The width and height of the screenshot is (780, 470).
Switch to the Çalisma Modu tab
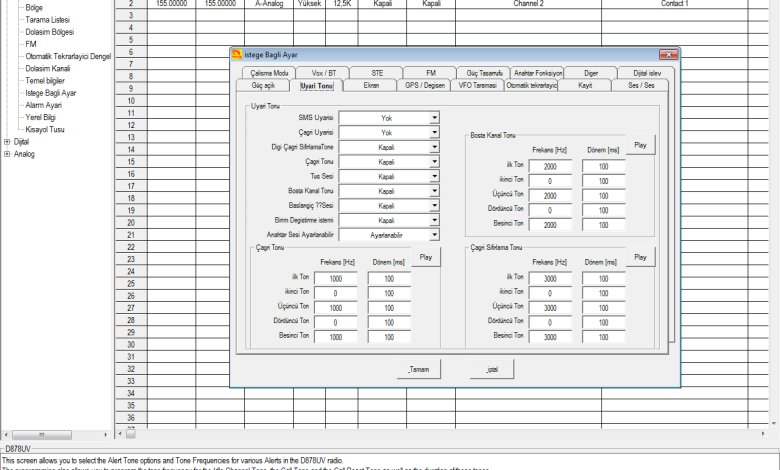(269, 73)
